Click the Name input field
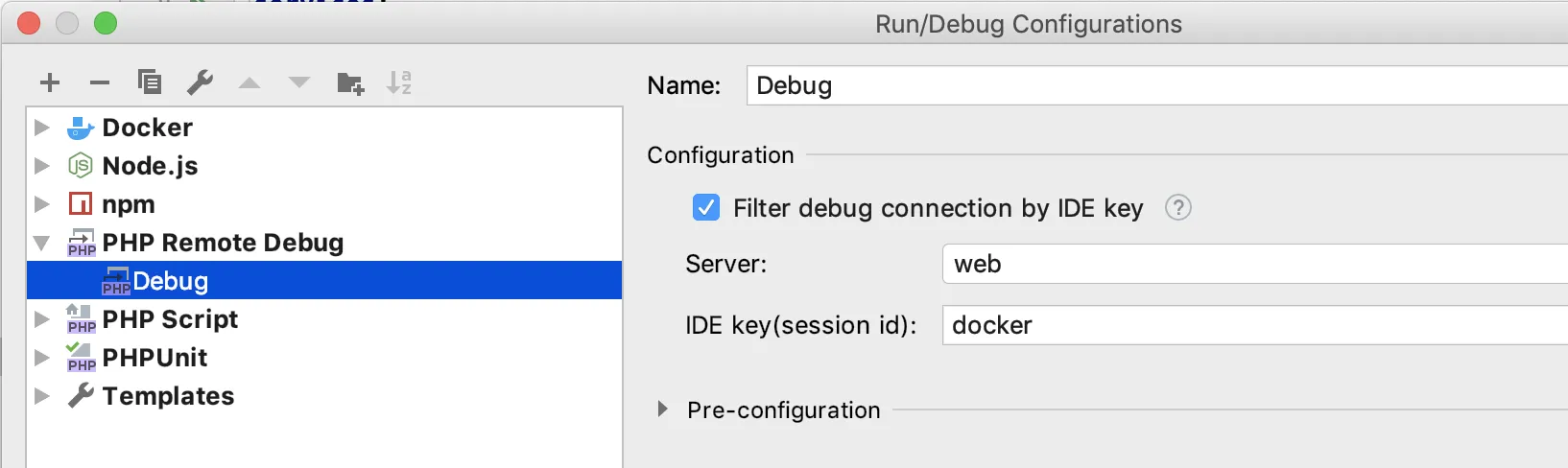The image size is (1568, 468). click(1152, 85)
